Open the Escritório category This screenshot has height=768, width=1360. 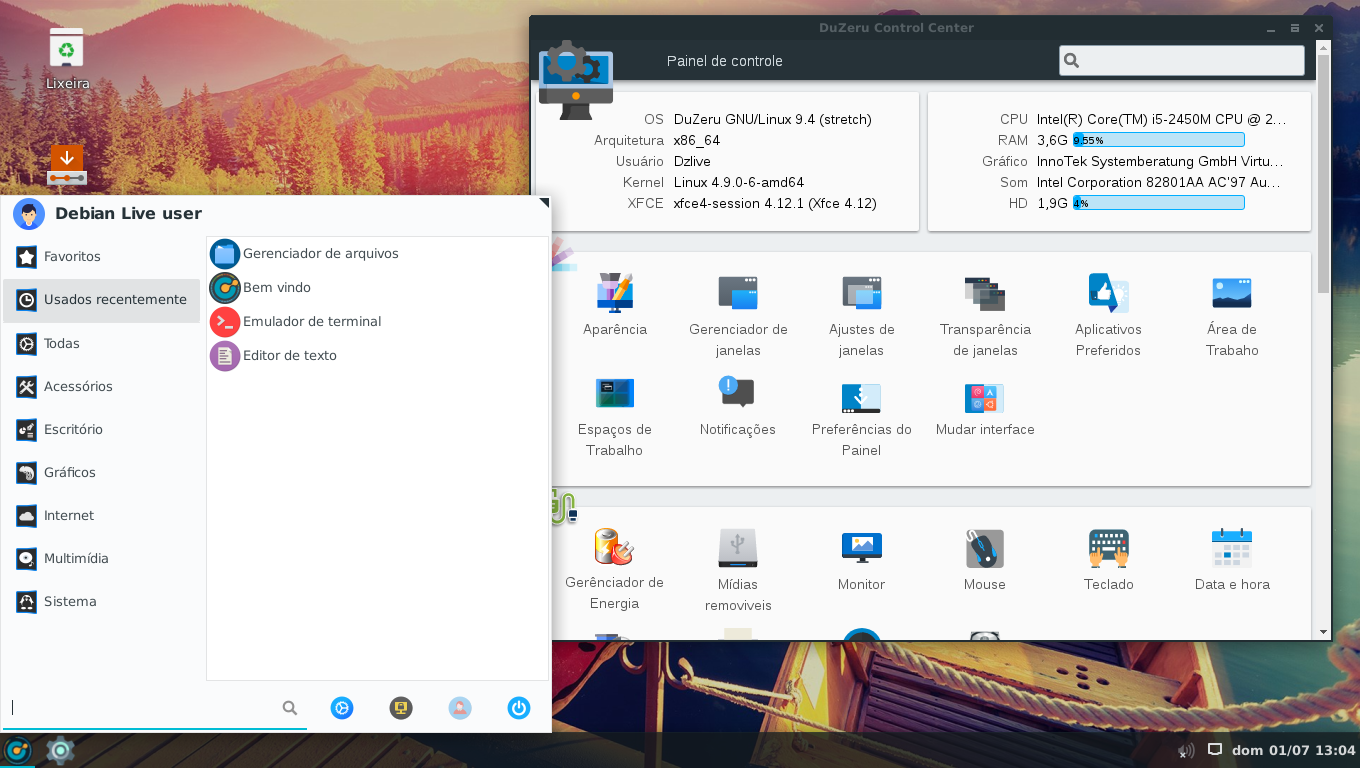[102, 430]
